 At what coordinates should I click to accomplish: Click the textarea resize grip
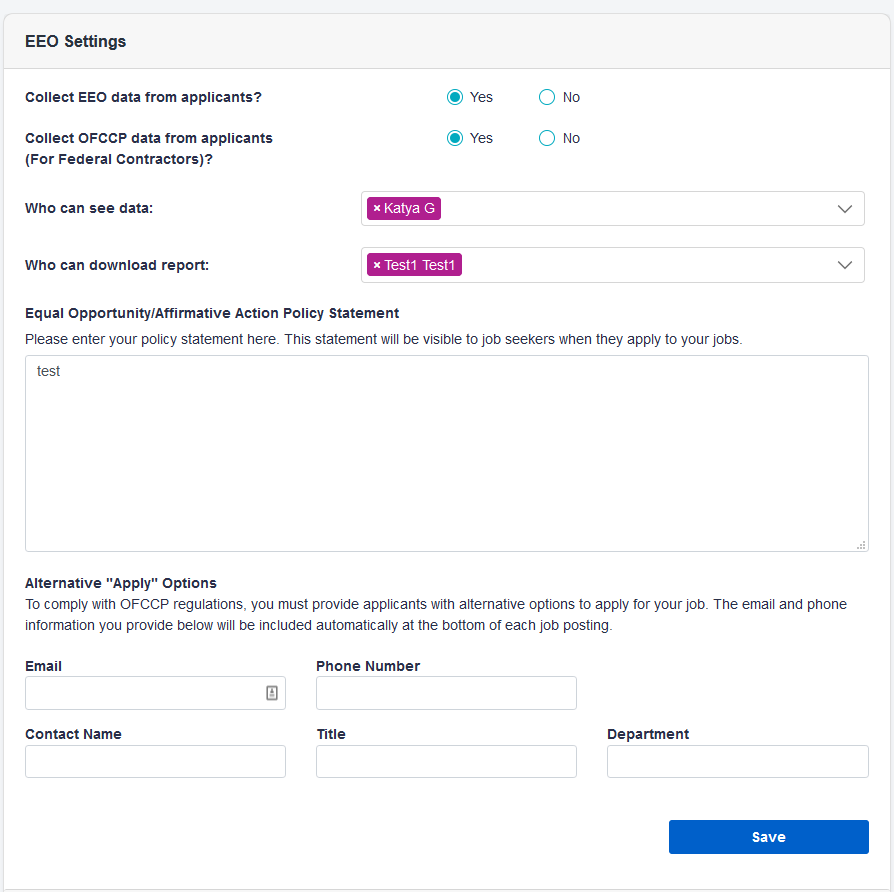click(861, 544)
